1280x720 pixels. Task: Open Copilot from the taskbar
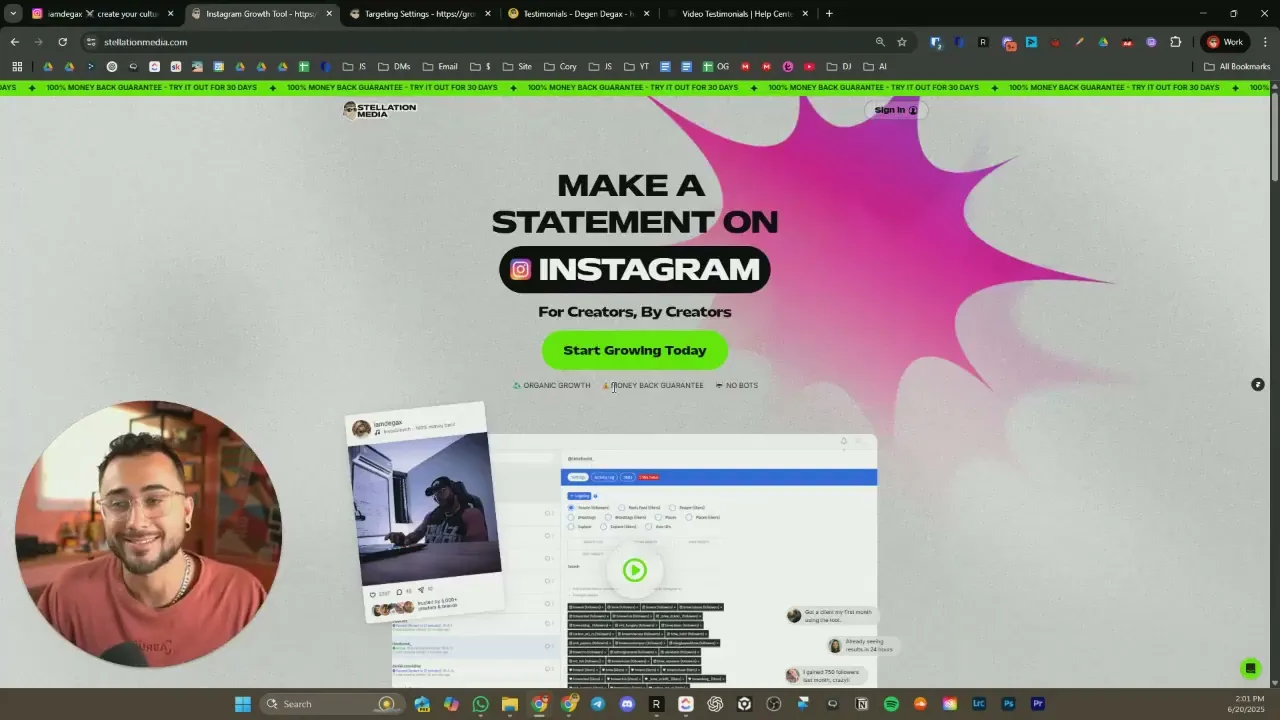coord(451,704)
